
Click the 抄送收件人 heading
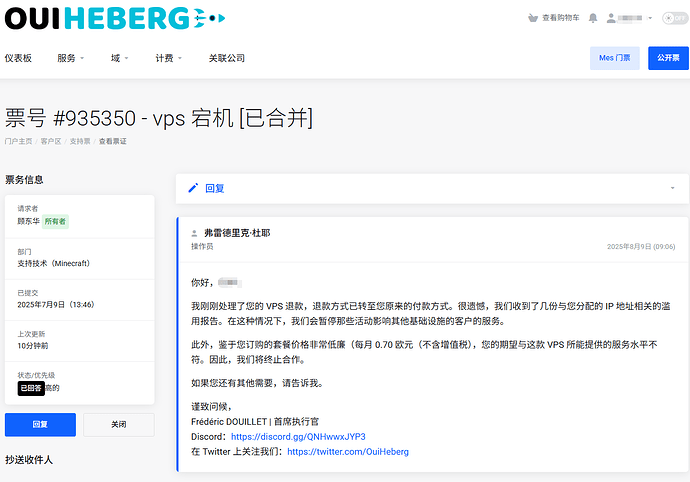point(29,460)
